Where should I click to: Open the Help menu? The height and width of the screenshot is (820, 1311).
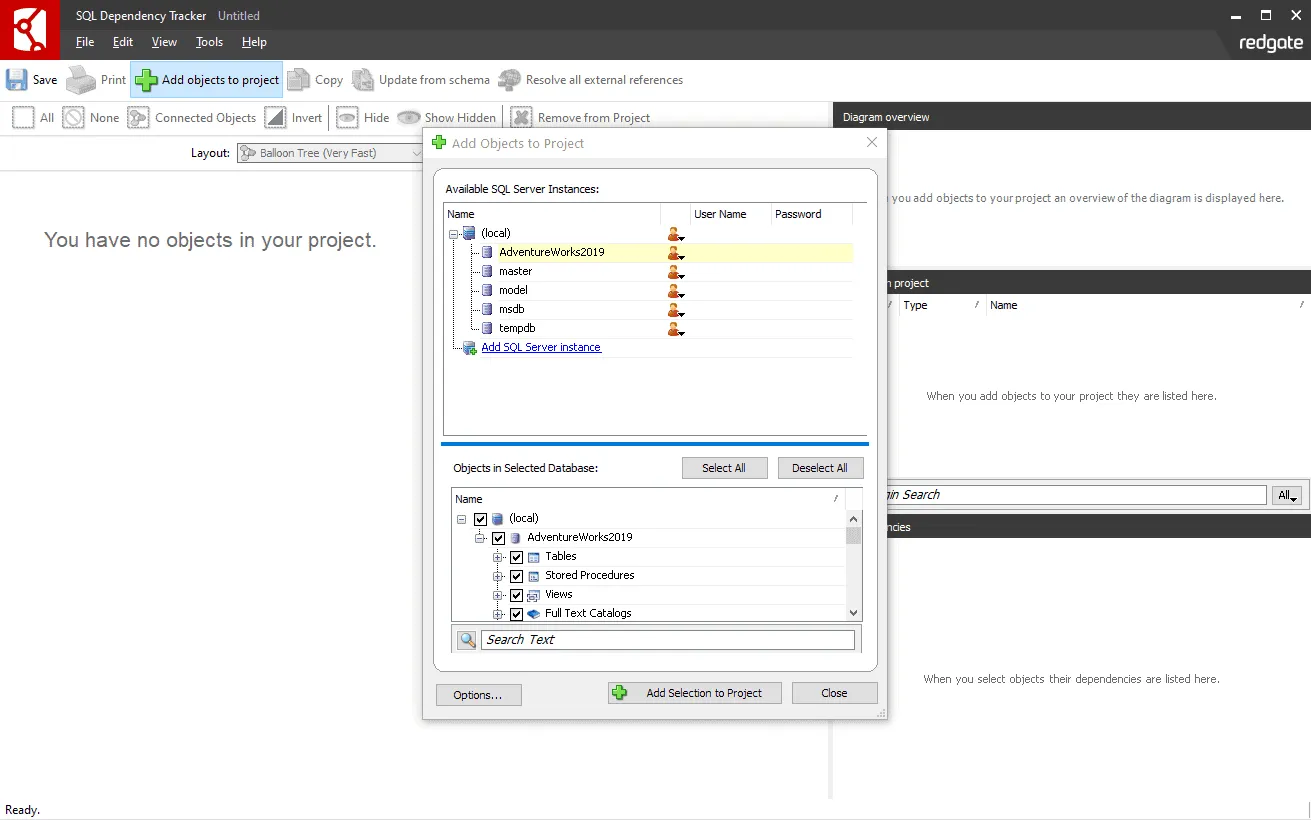coord(254,42)
